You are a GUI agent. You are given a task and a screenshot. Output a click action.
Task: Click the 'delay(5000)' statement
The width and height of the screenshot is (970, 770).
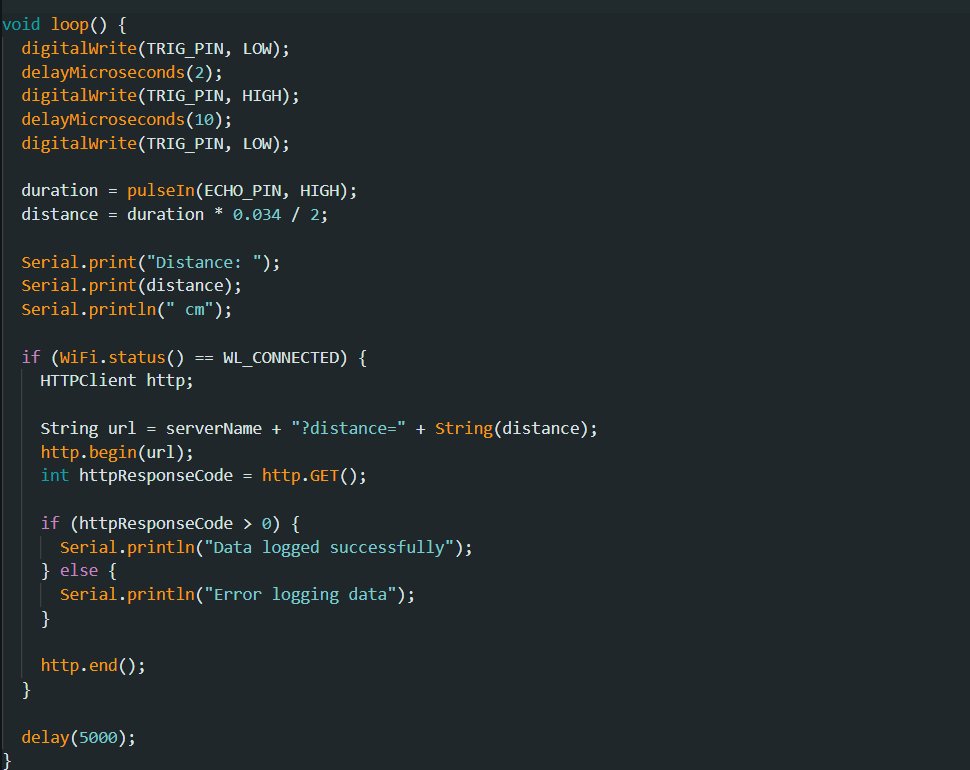78,737
